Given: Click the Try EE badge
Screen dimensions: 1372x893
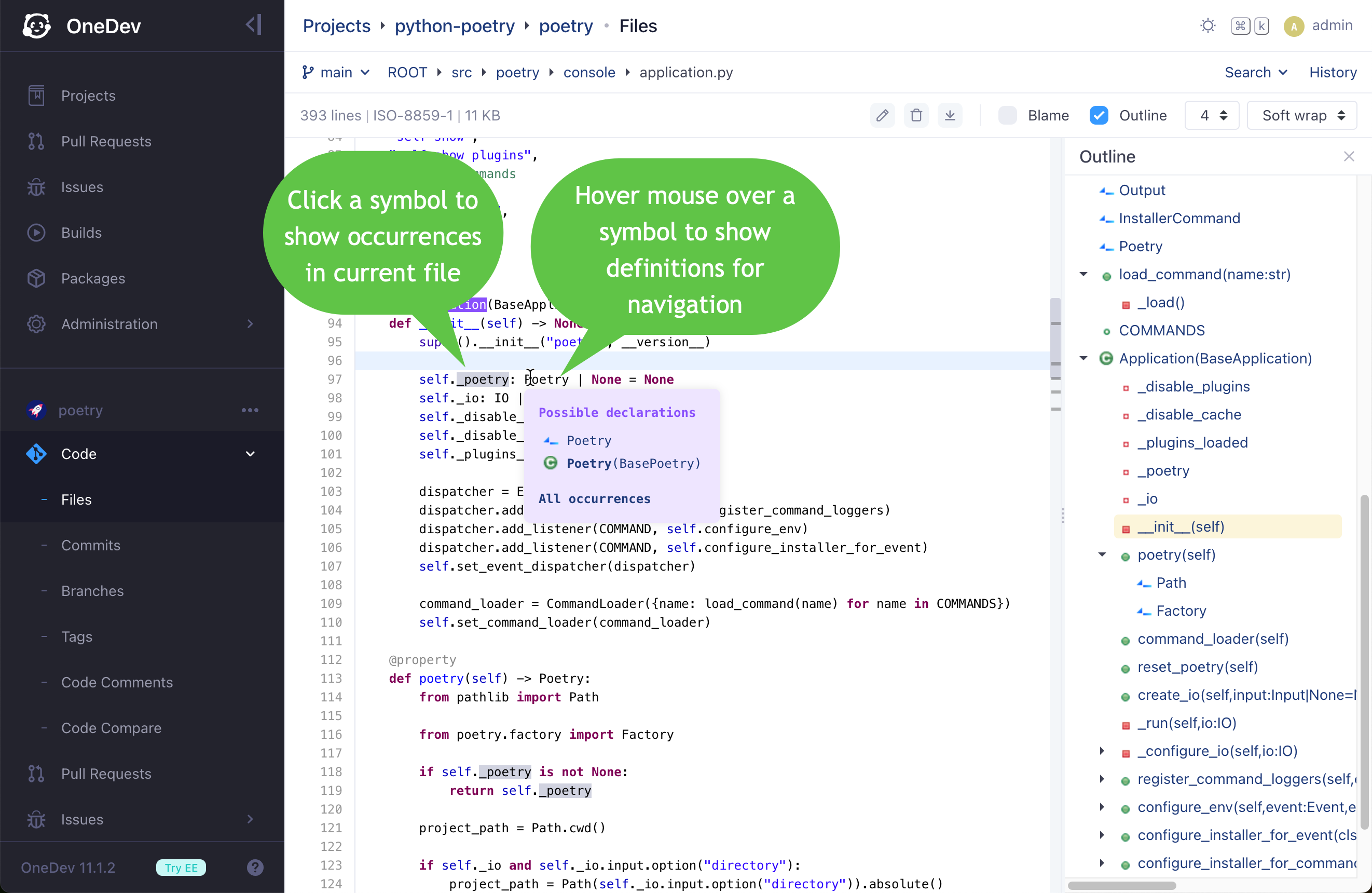Looking at the screenshot, I should click(181, 867).
